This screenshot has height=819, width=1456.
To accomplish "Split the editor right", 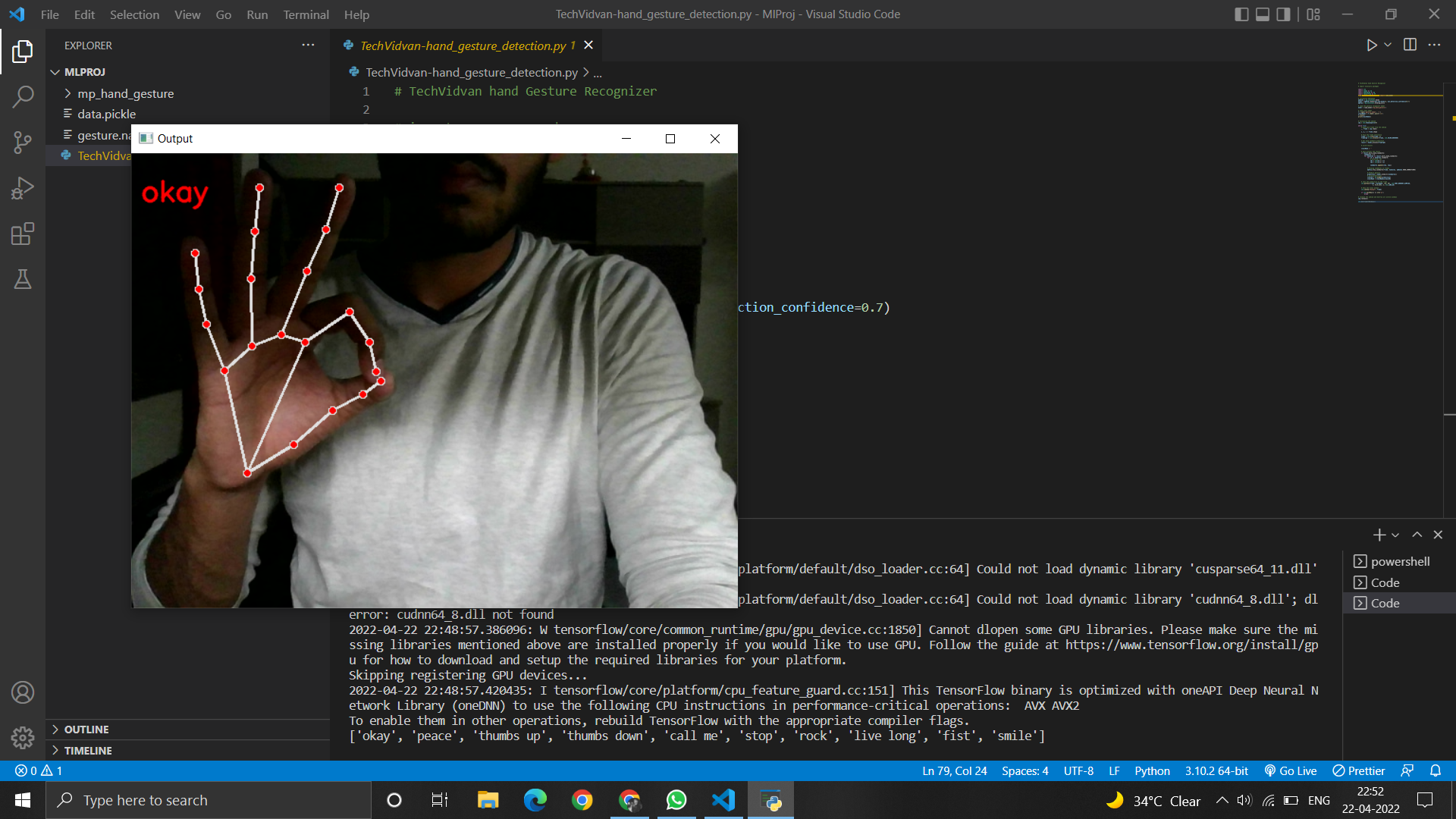I will tap(1410, 45).
